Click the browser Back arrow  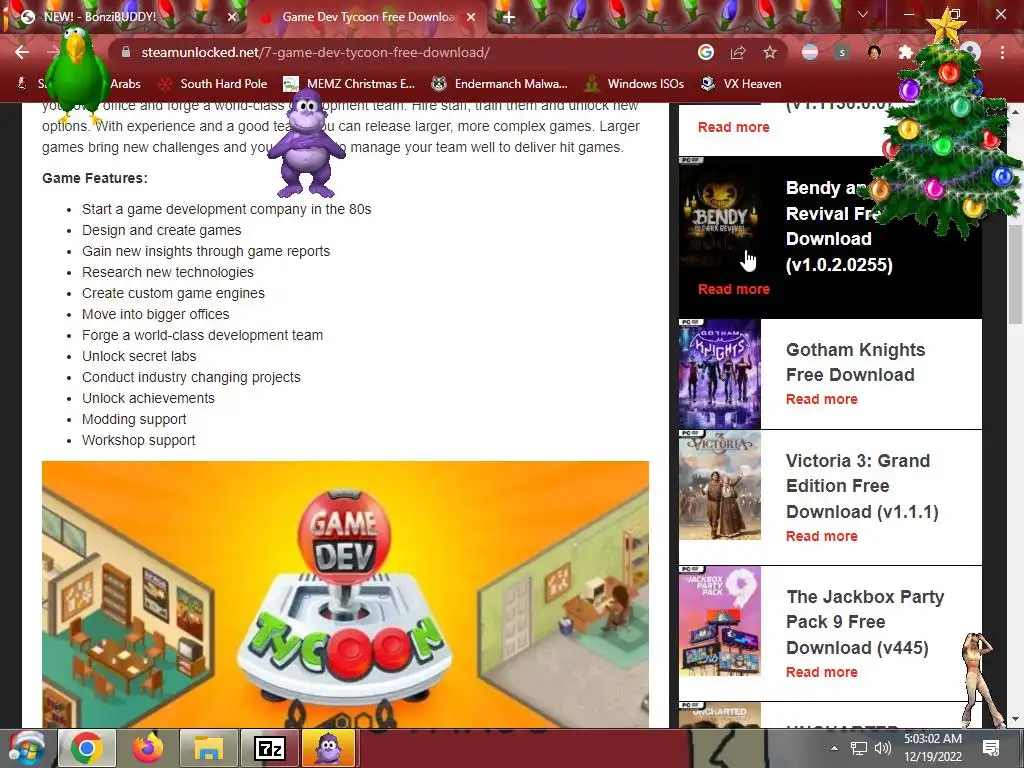(x=22, y=52)
